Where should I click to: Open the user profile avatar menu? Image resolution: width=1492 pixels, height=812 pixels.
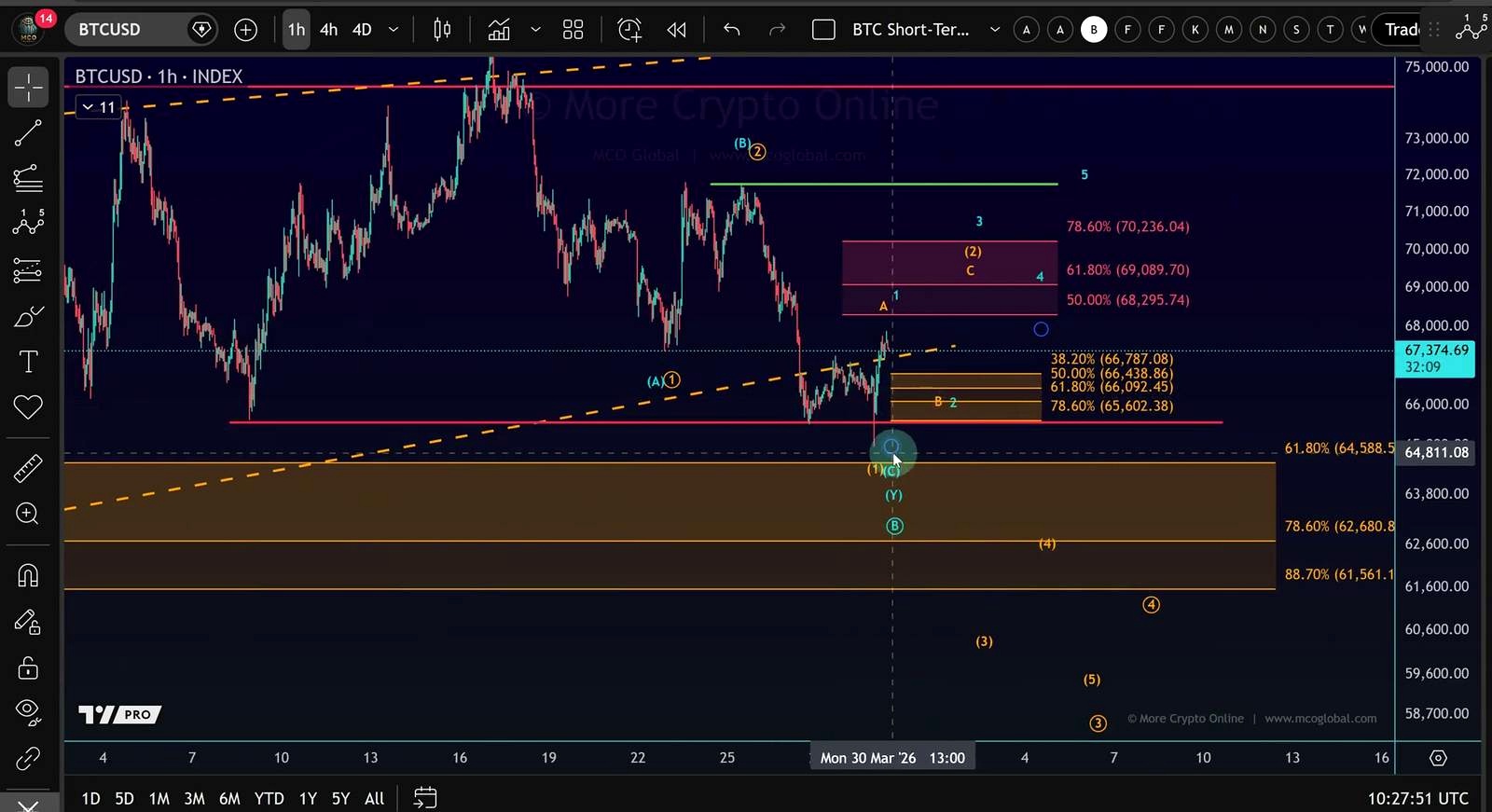click(29, 30)
